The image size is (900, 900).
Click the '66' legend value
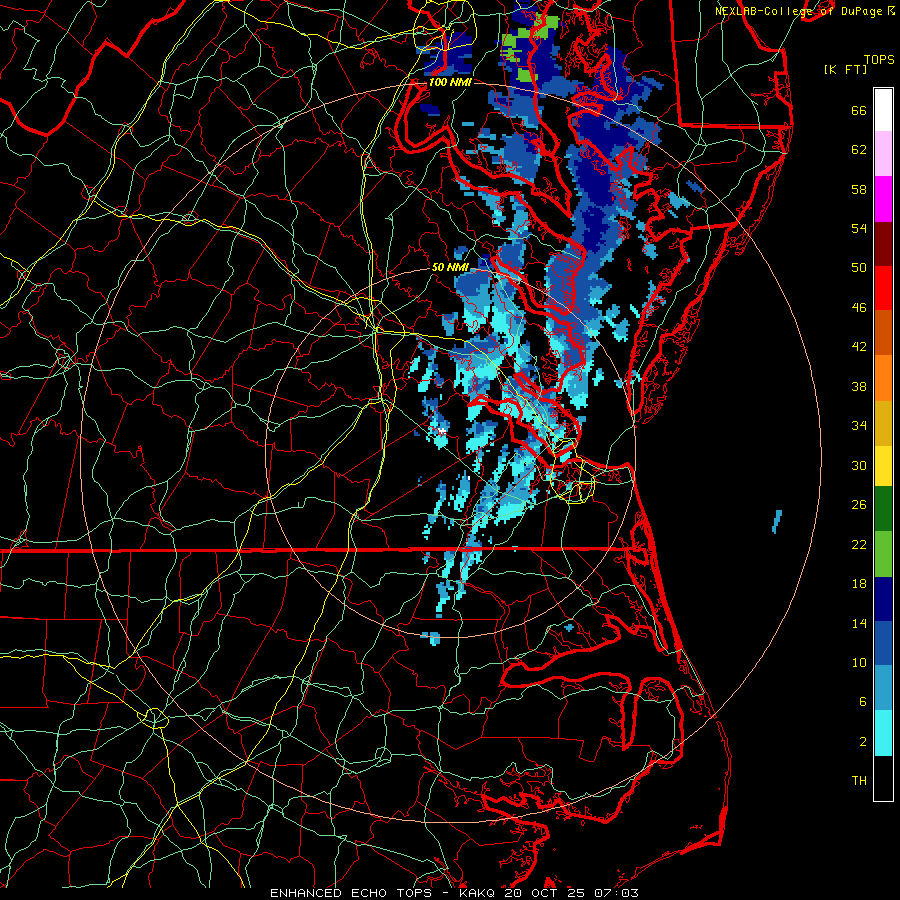(x=859, y=111)
